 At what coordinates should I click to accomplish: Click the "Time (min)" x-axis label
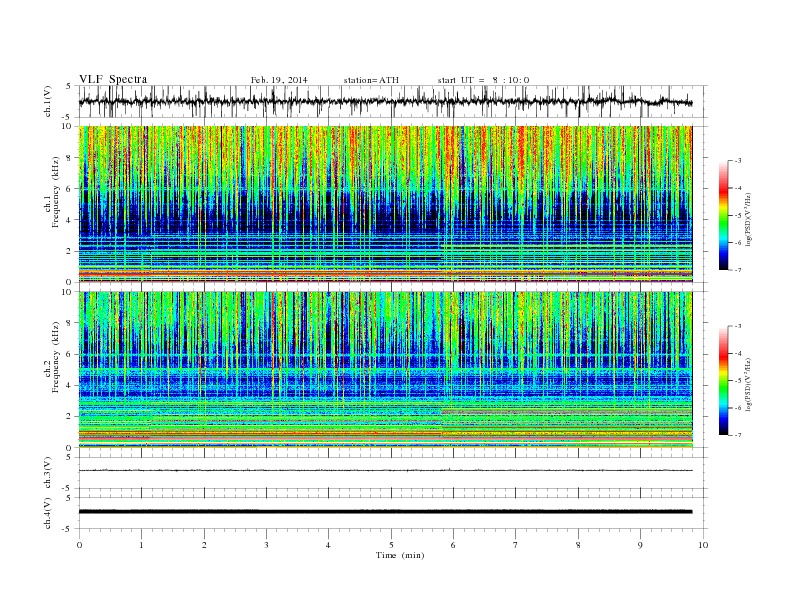coord(400,555)
